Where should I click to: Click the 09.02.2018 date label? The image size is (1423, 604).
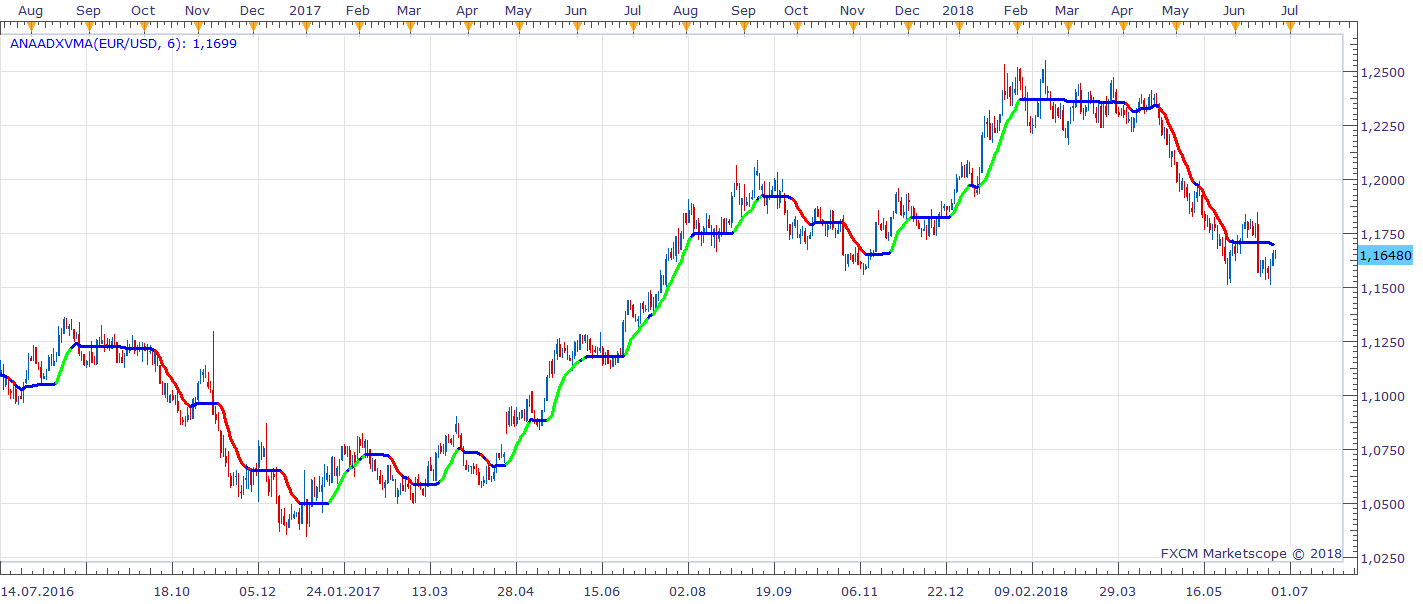click(x=1031, y=592)
